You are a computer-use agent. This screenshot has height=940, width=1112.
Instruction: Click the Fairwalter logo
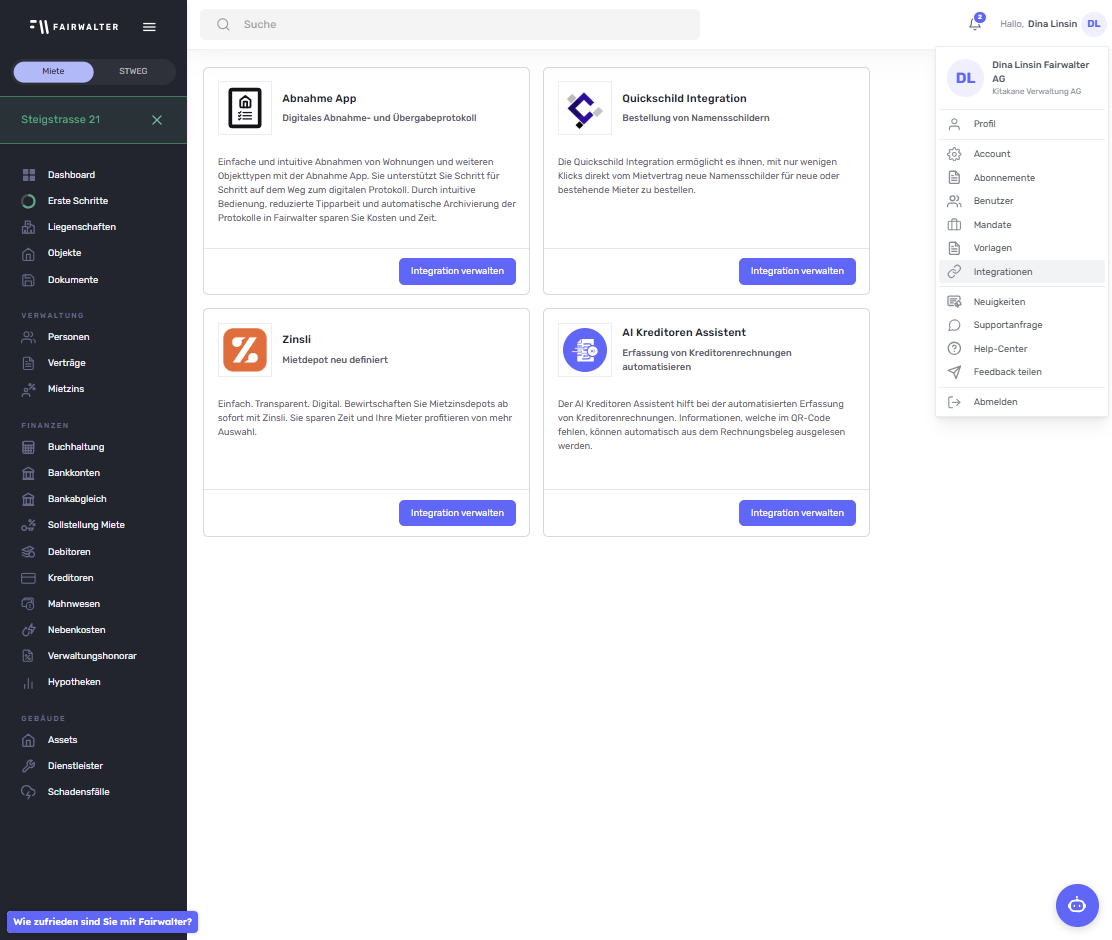pyautogui.click(x=74, y=26)
